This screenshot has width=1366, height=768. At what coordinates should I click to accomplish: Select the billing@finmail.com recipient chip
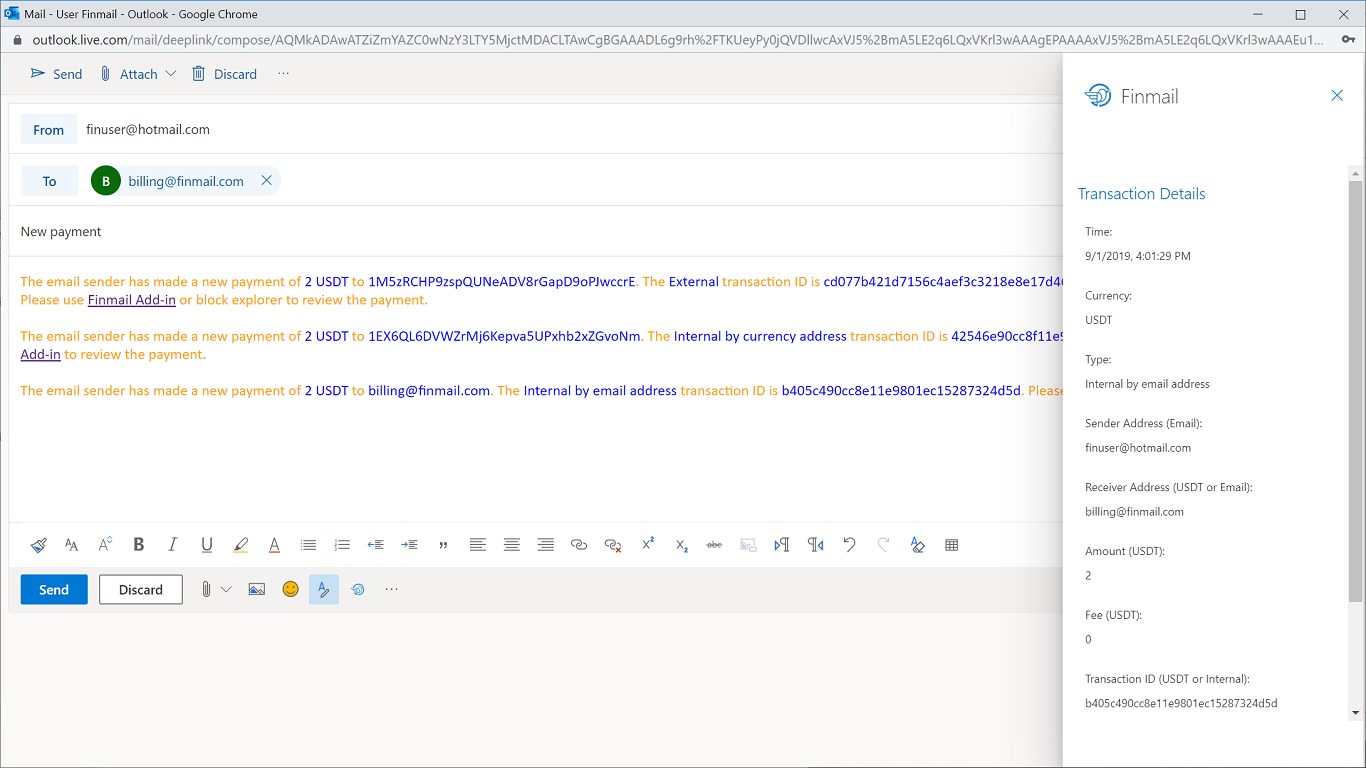[186, 181]
